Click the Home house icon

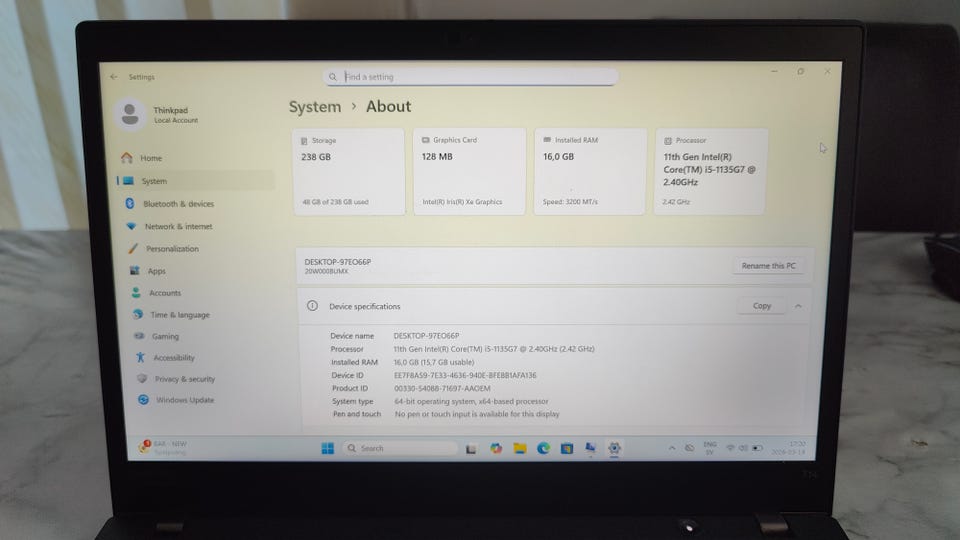pos(127,158)
